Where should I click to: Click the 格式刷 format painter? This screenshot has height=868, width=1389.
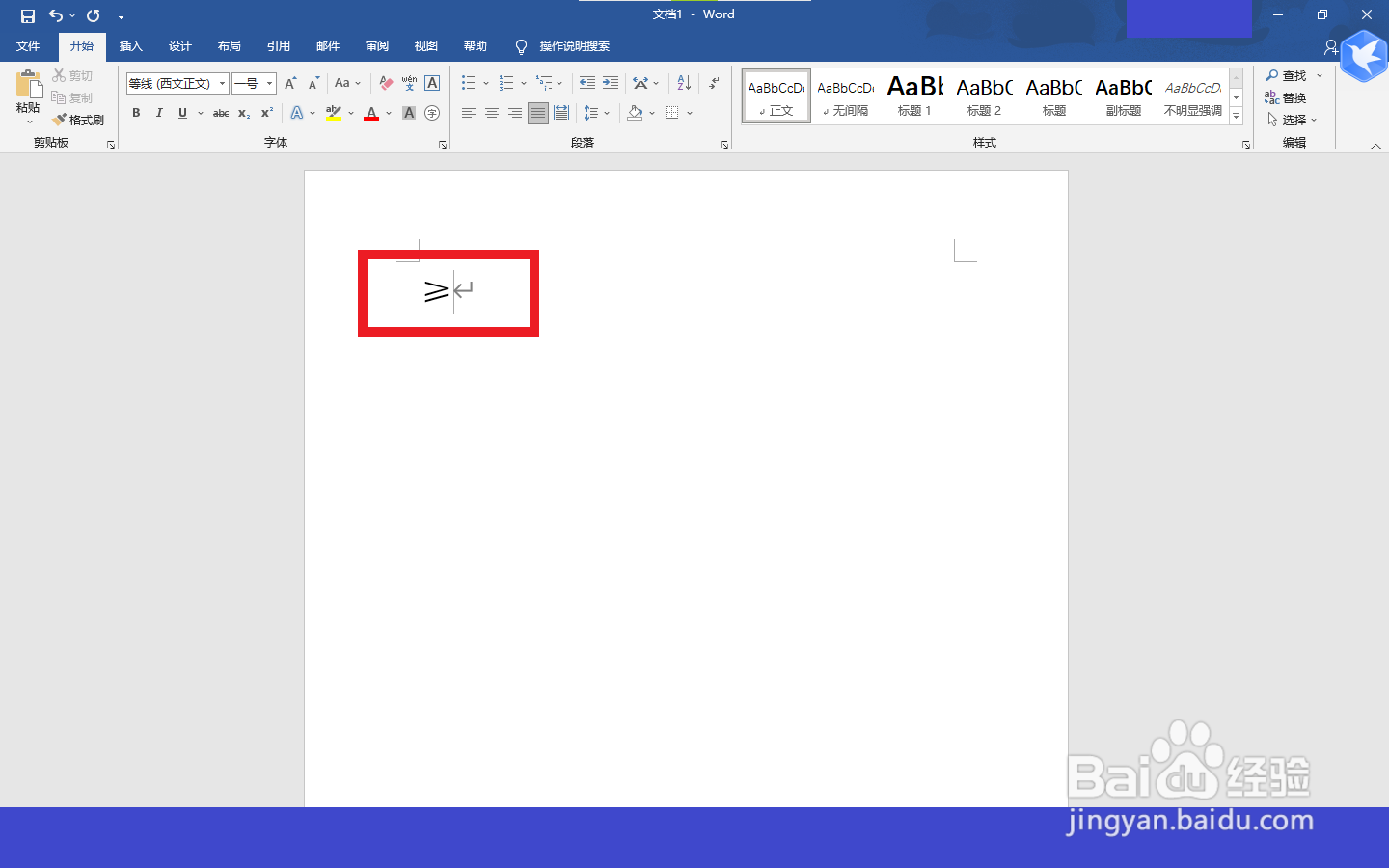[x=79, y=121]
